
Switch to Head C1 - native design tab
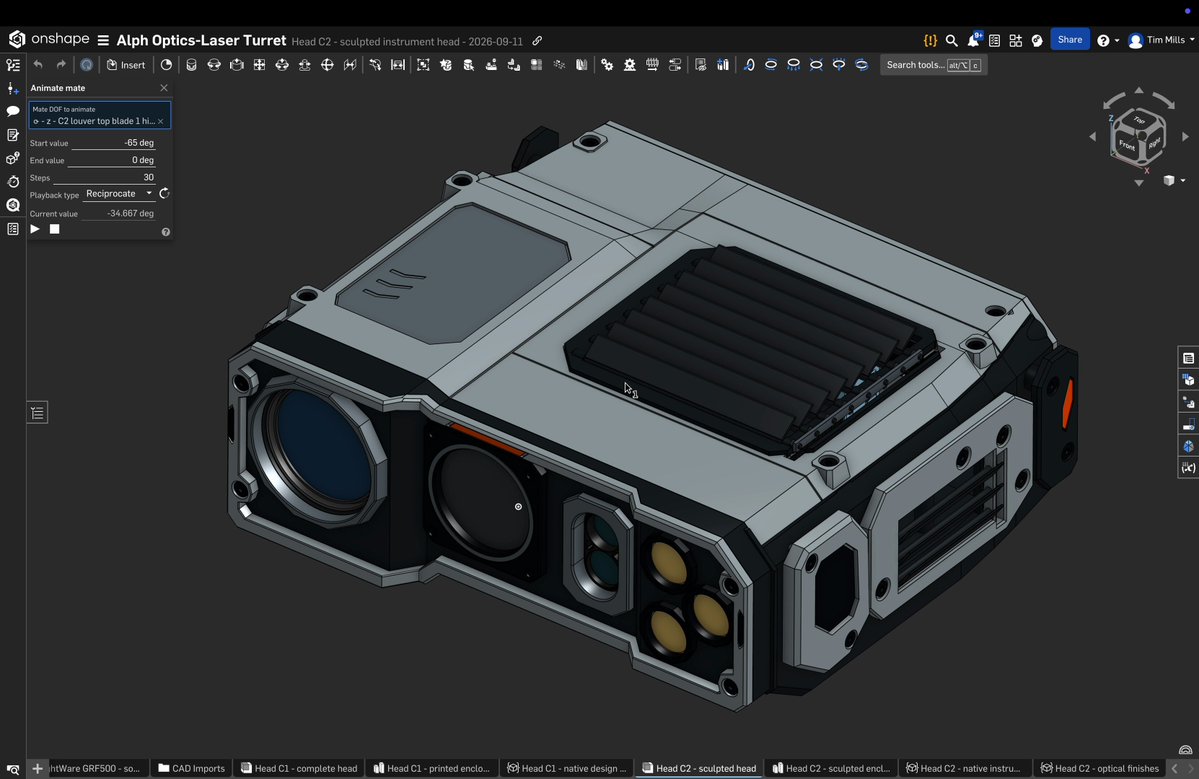(567, 768)
